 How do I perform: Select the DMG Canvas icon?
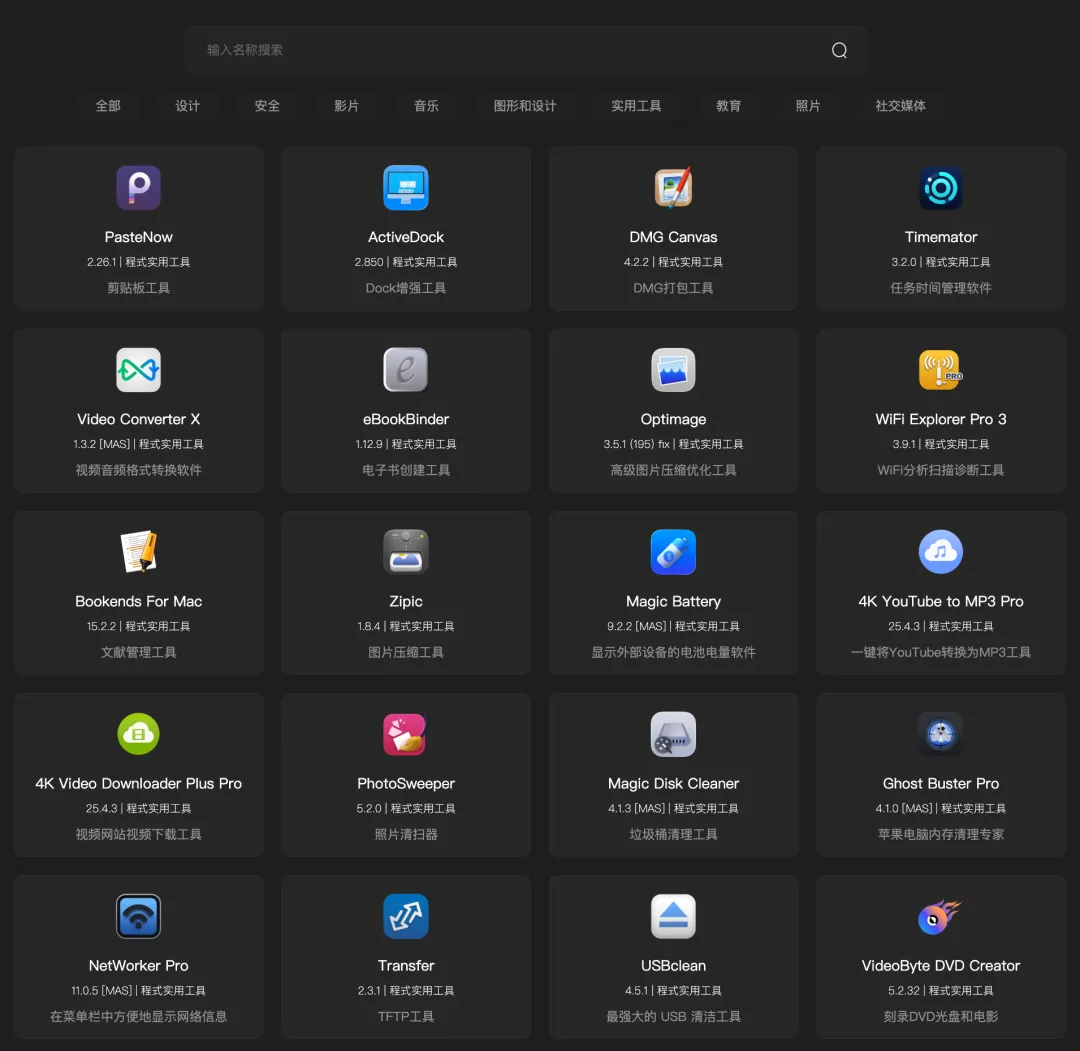673,187
